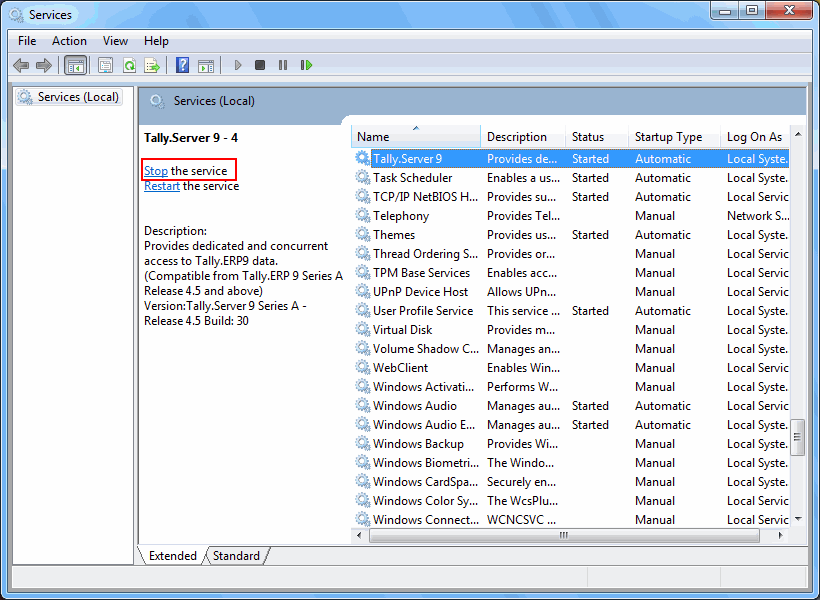Select the Themes service name
The height and width of the screenshot is (600, 820).
point(394,235)
